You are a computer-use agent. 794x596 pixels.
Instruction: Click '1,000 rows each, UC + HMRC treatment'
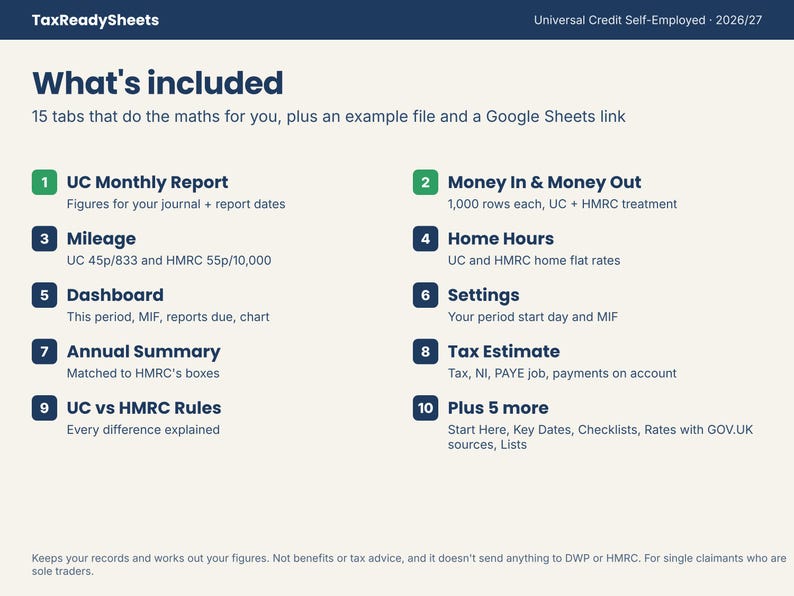click(x=562, y=204)
